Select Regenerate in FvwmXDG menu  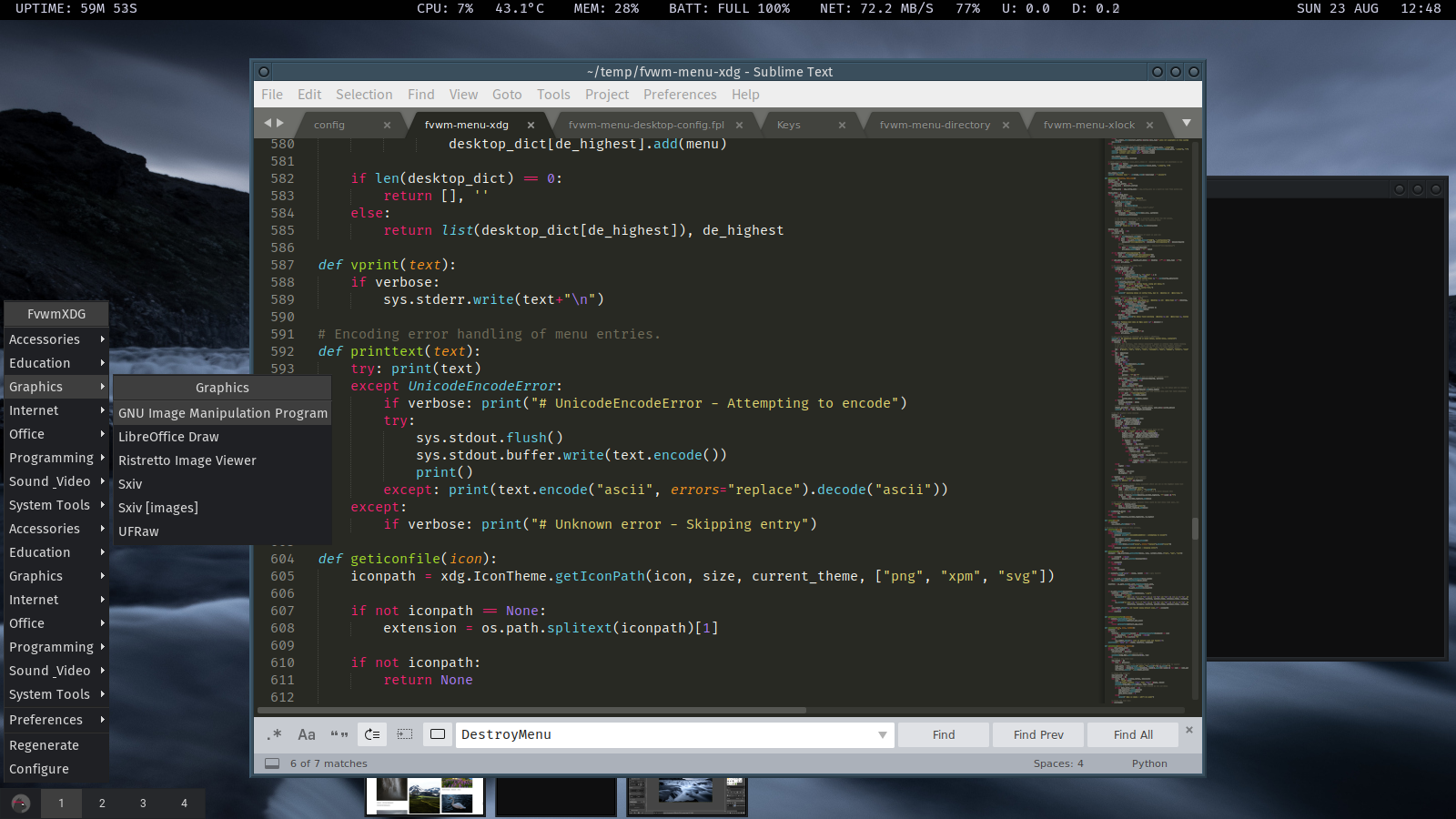pyautogui.click(x=56, y=745)
